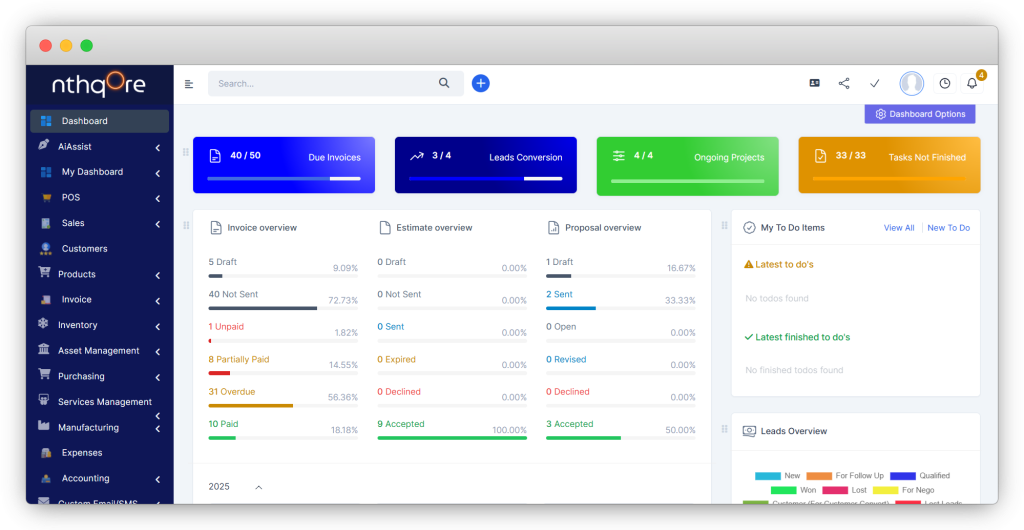Expand the My Dashboard submenu arrow

pyautogui.click(x=157, y=174)
